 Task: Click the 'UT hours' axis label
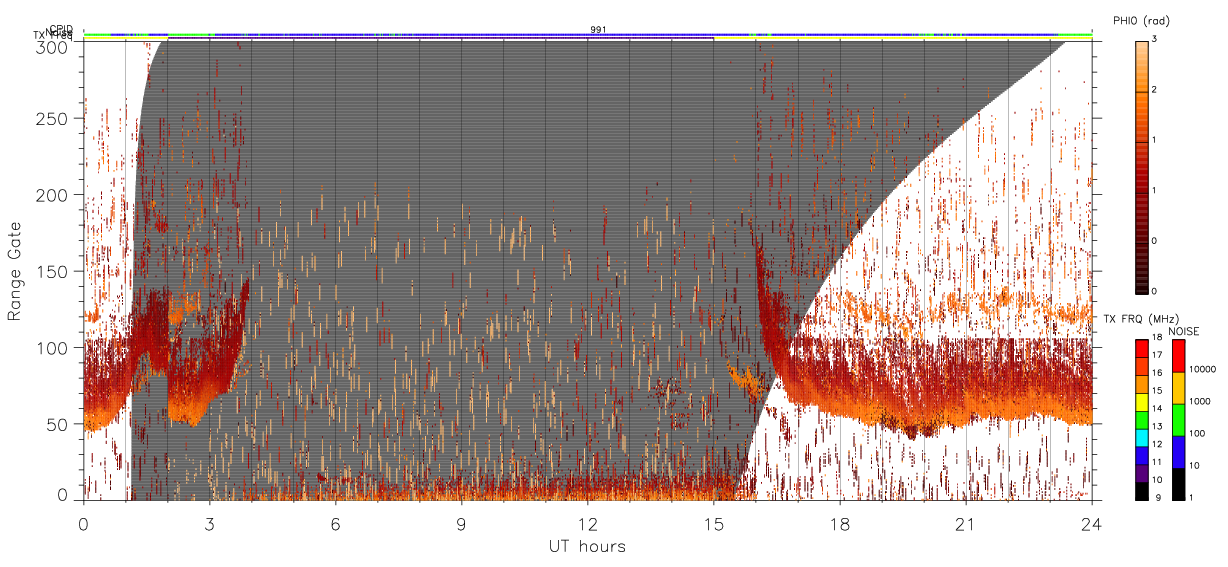pos(587,546)
